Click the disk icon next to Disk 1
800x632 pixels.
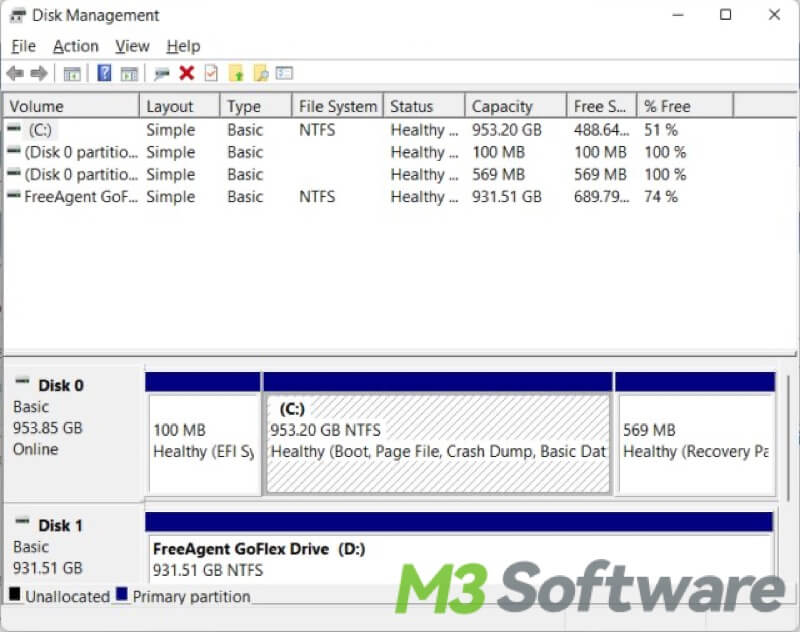(22, 521)
